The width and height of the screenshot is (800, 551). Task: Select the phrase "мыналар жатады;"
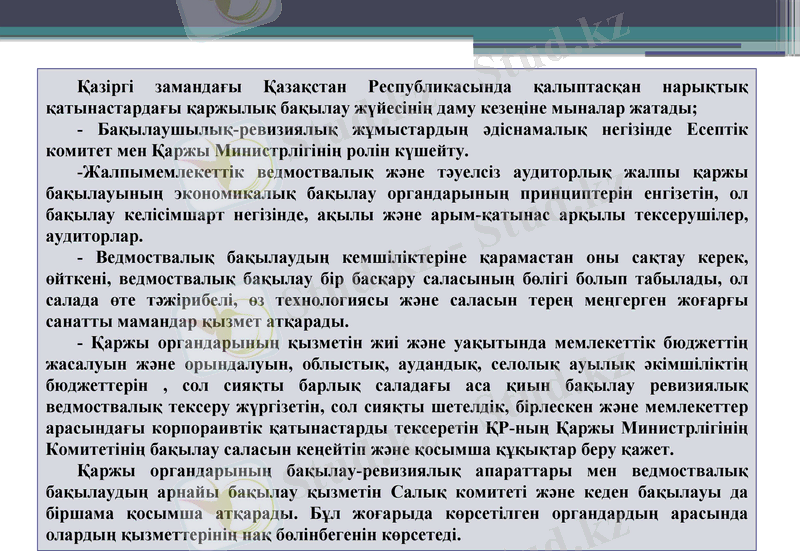pyautogui.click(x=622, y=108)
